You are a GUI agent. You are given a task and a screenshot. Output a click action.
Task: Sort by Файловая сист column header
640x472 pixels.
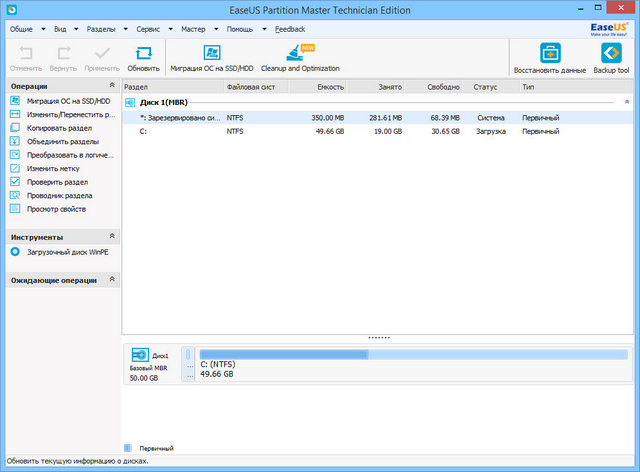coord(257,87)
